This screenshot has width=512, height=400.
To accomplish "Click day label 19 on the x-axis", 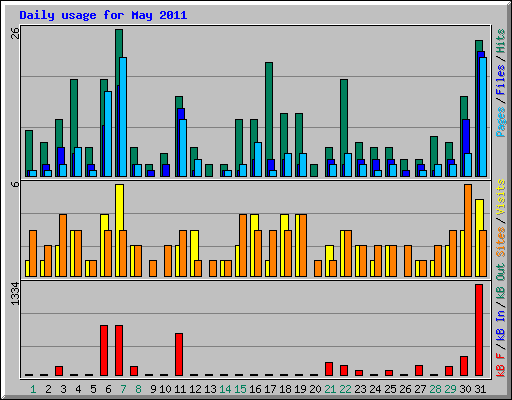I will coord(300,389).
